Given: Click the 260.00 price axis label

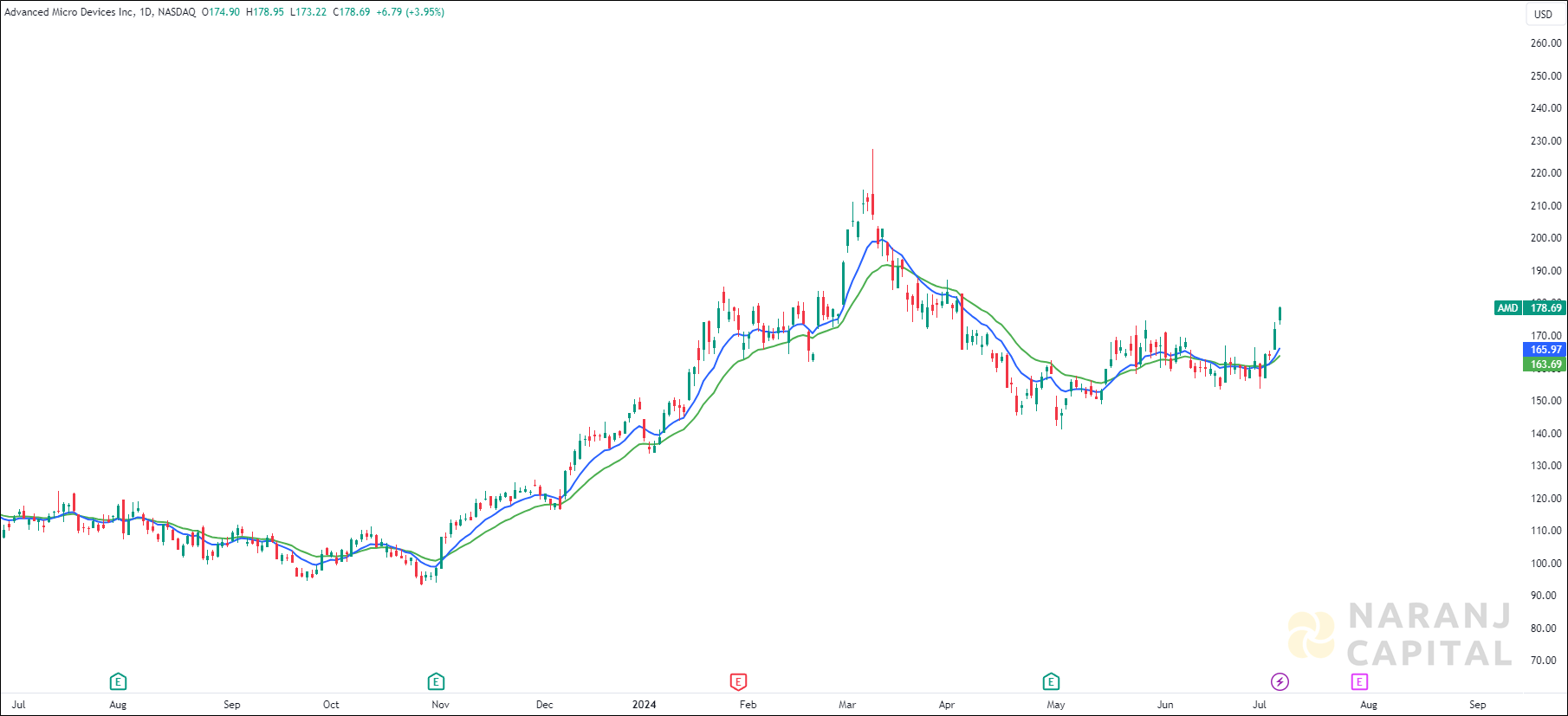Looking at the screenshot, I should 1545,43.
